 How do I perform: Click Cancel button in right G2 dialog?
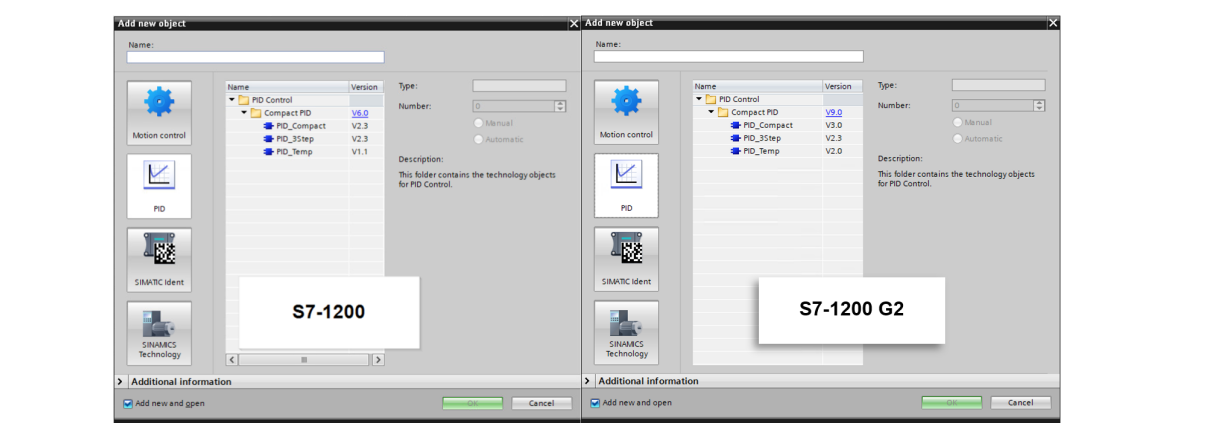coord(1020,402)
